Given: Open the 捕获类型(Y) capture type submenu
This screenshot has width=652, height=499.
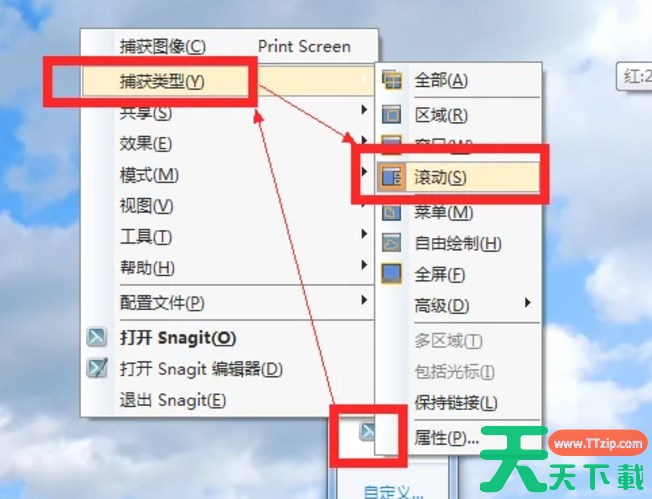Looking at the screenshot, I should coord(229,82).
